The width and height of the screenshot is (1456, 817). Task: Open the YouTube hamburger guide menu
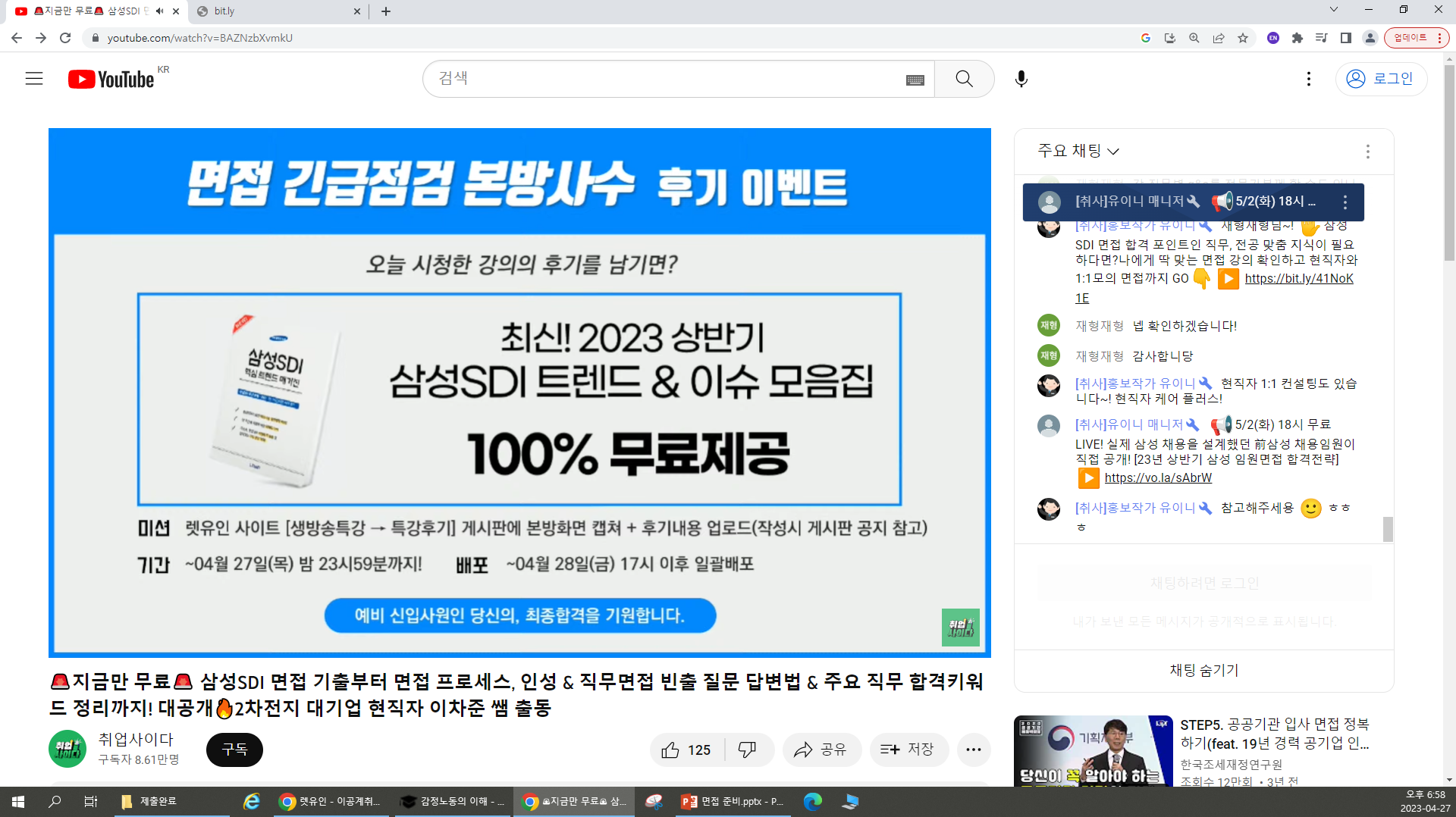tap(34, 79)
